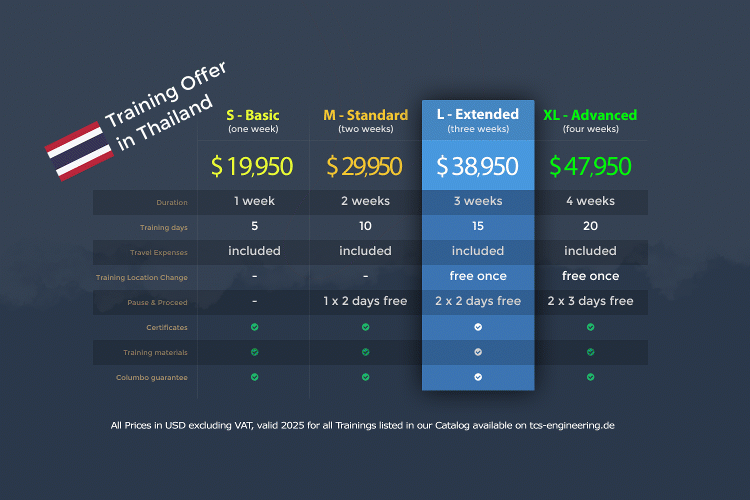
Task: Click the $19,950 Basic price
Action: pos(254,167)
